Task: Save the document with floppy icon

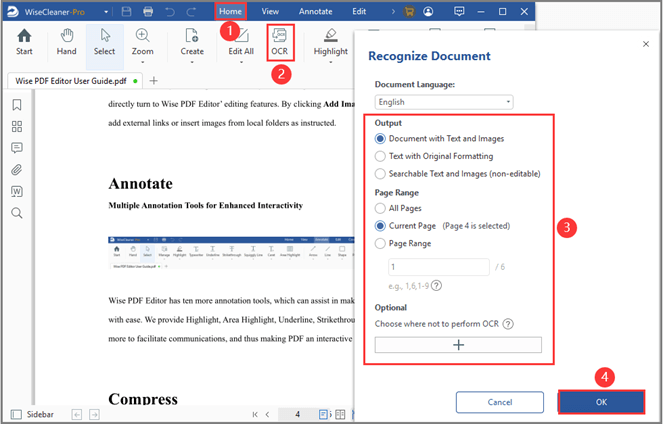Action: pos(126,11)
